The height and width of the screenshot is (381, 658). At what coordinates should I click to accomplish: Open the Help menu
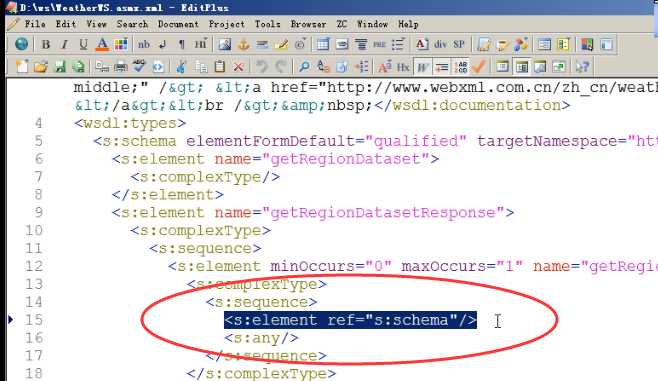pyautogui.click(x=408, y=24)
